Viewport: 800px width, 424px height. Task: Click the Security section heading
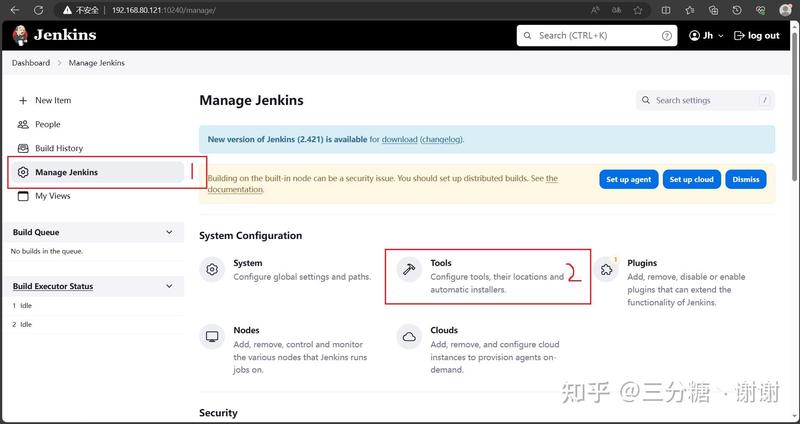coord(218,413)
